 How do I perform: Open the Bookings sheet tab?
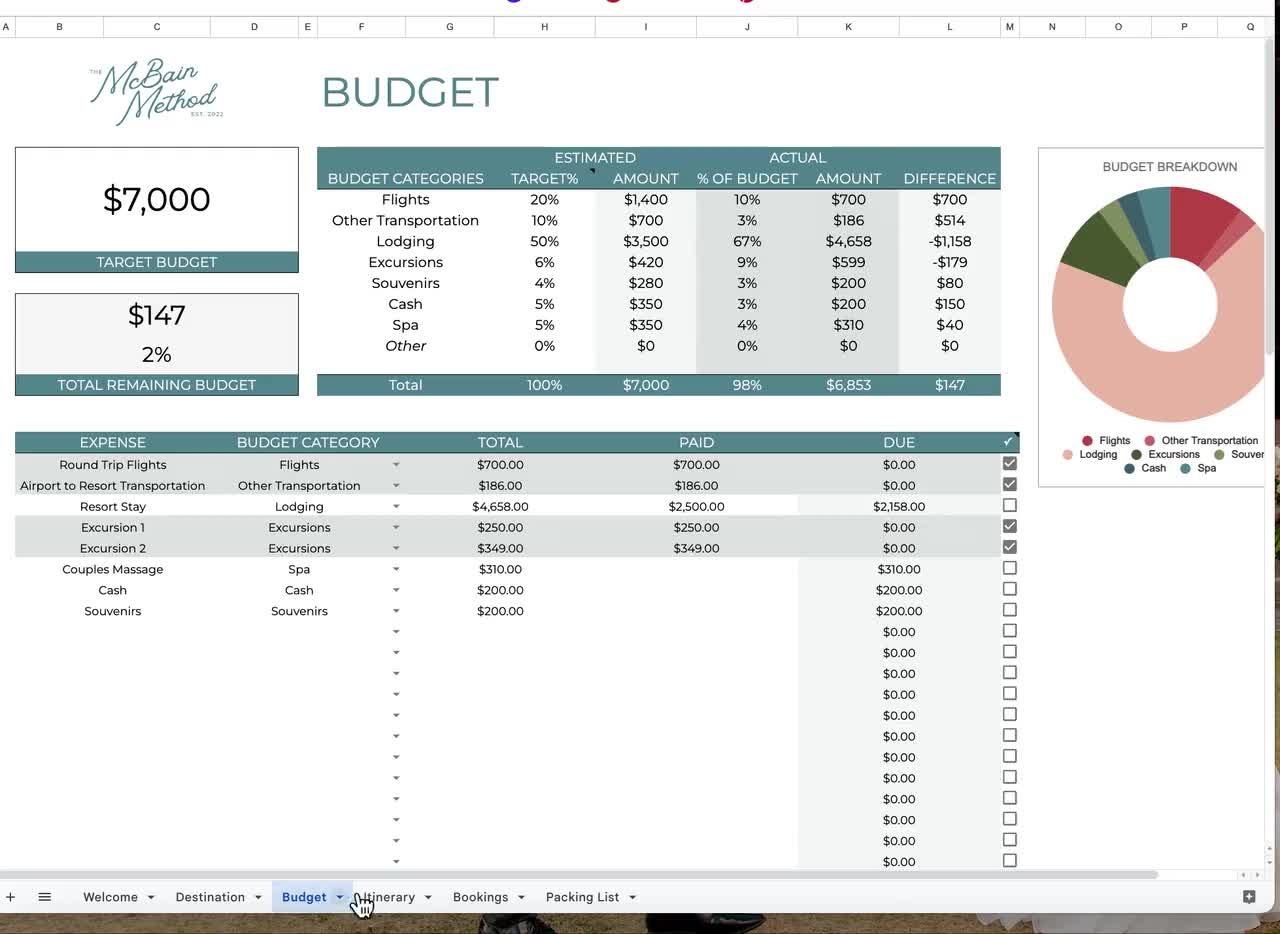click(x=479, y=897)
